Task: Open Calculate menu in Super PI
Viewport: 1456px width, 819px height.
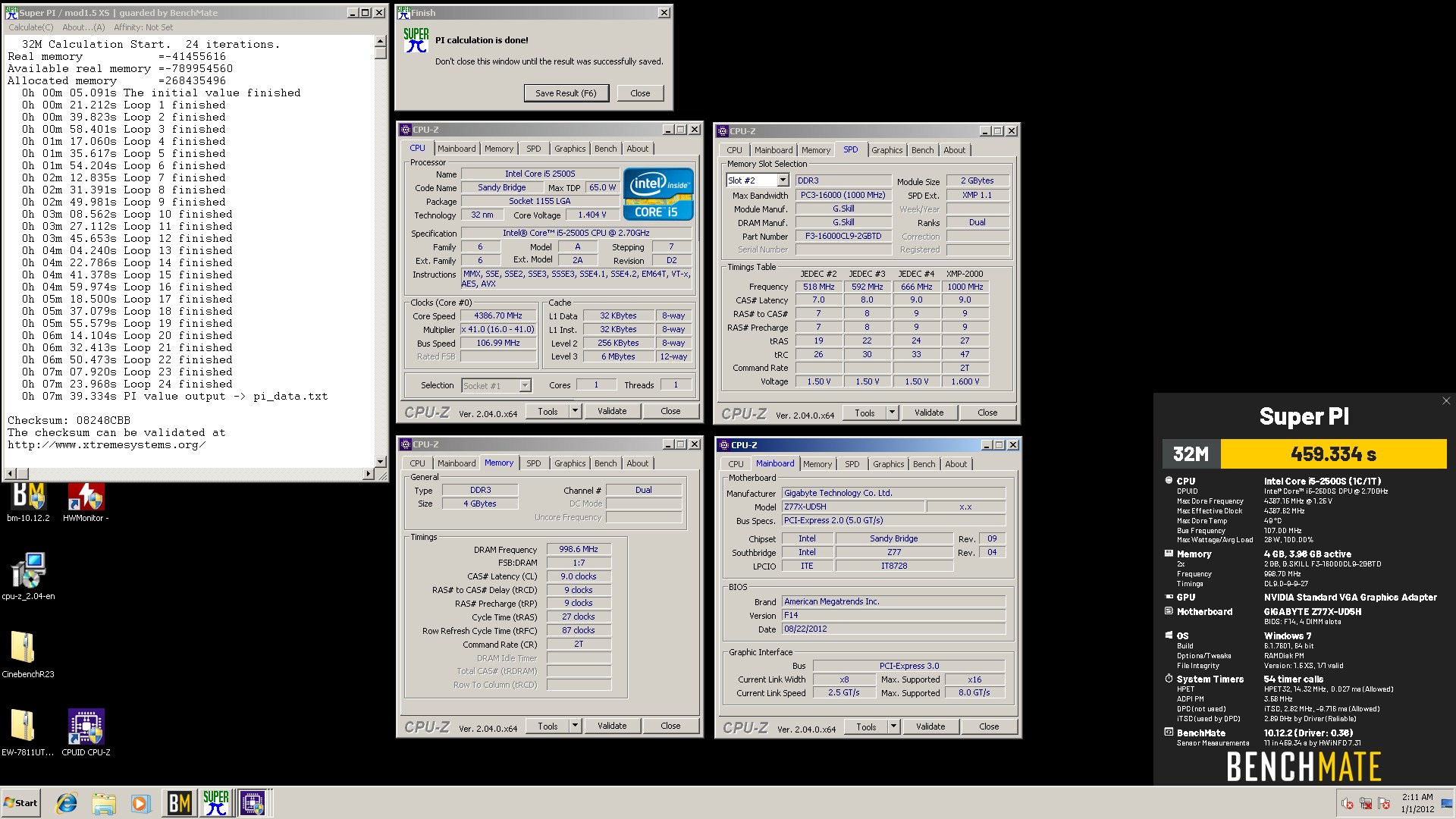Action: click(x=31, y=27)
